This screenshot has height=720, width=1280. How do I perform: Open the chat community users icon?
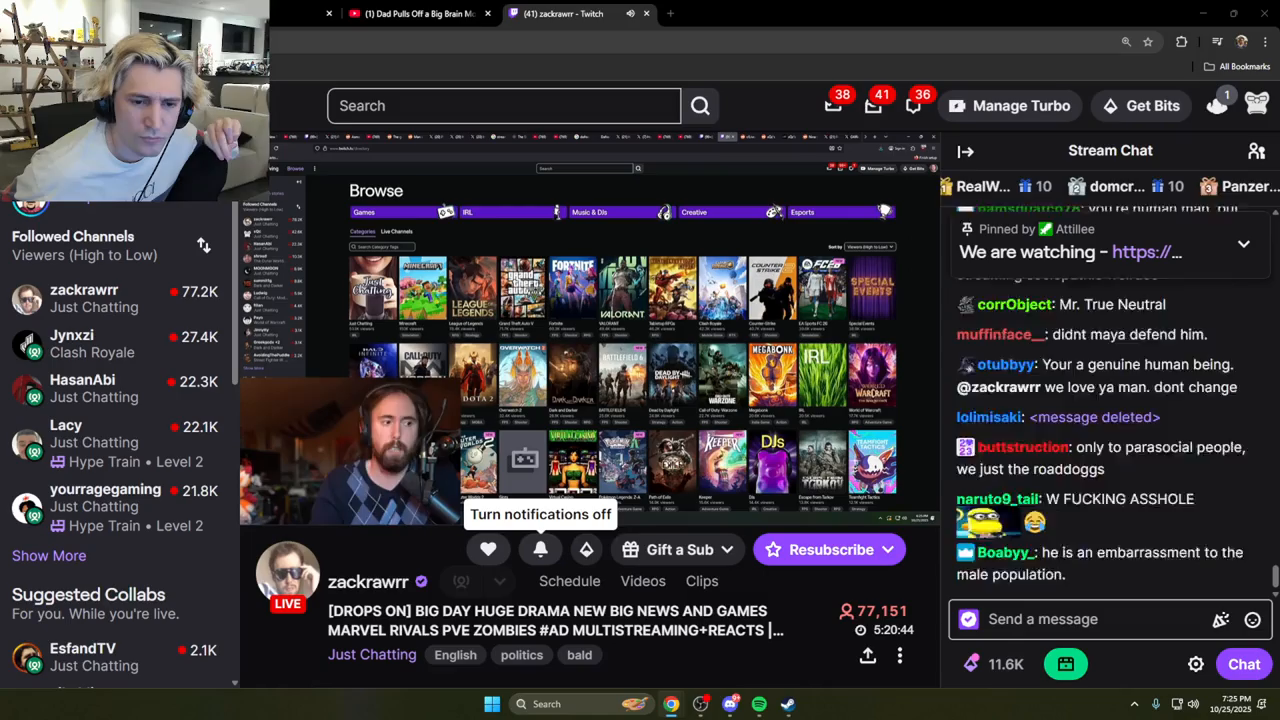1257,151
